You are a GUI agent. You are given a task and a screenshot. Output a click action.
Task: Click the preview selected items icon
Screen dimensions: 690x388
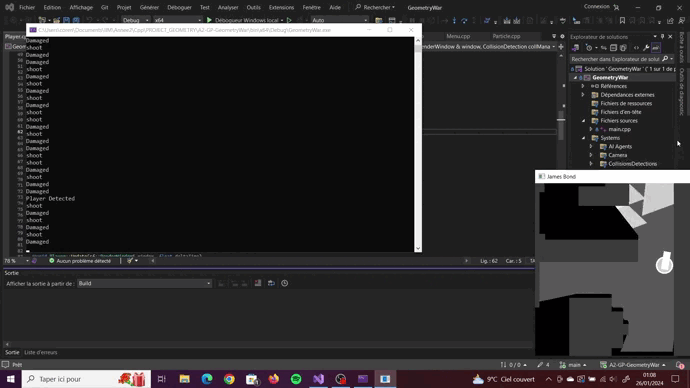656,48
